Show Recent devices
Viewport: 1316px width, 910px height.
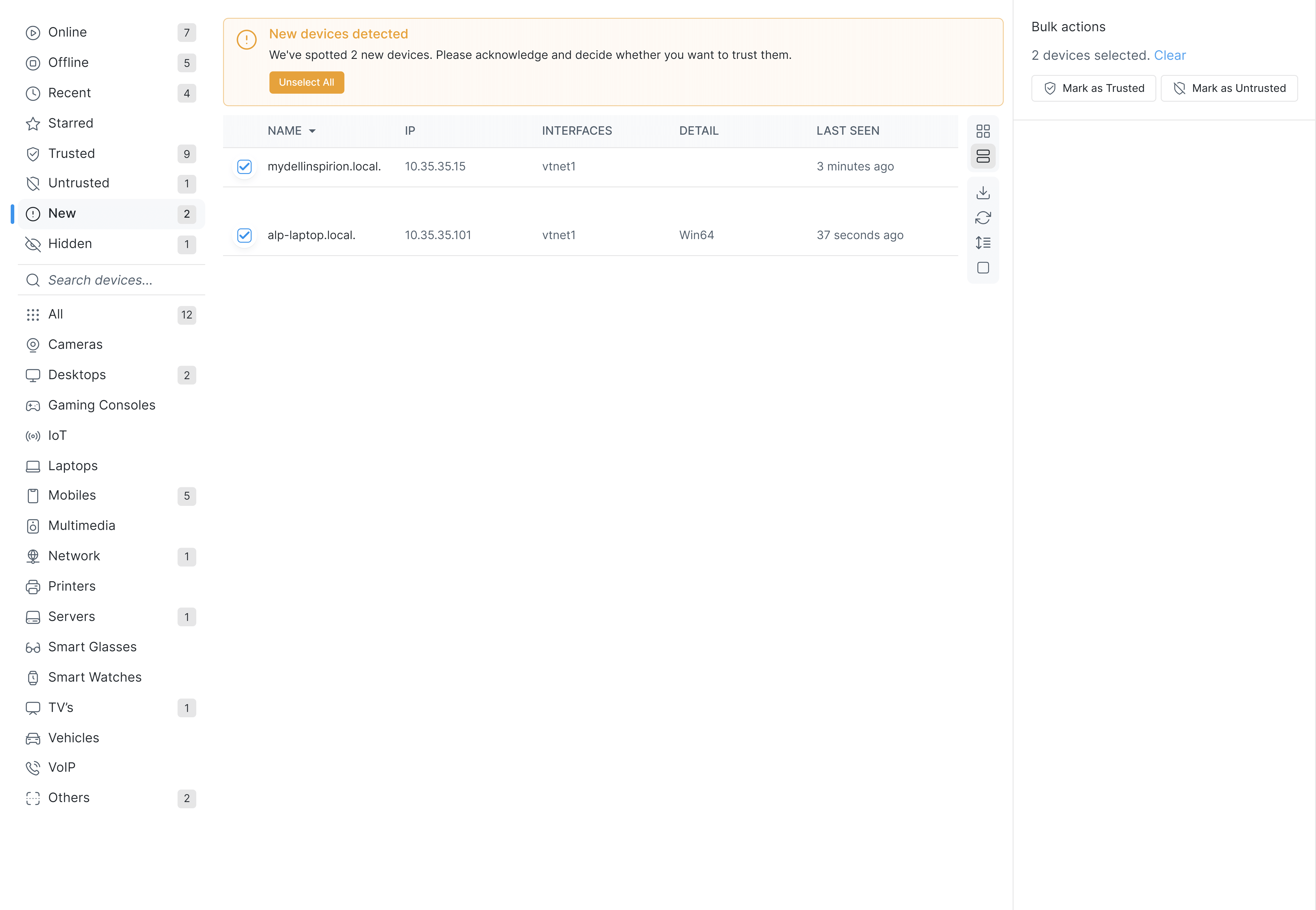112,93
